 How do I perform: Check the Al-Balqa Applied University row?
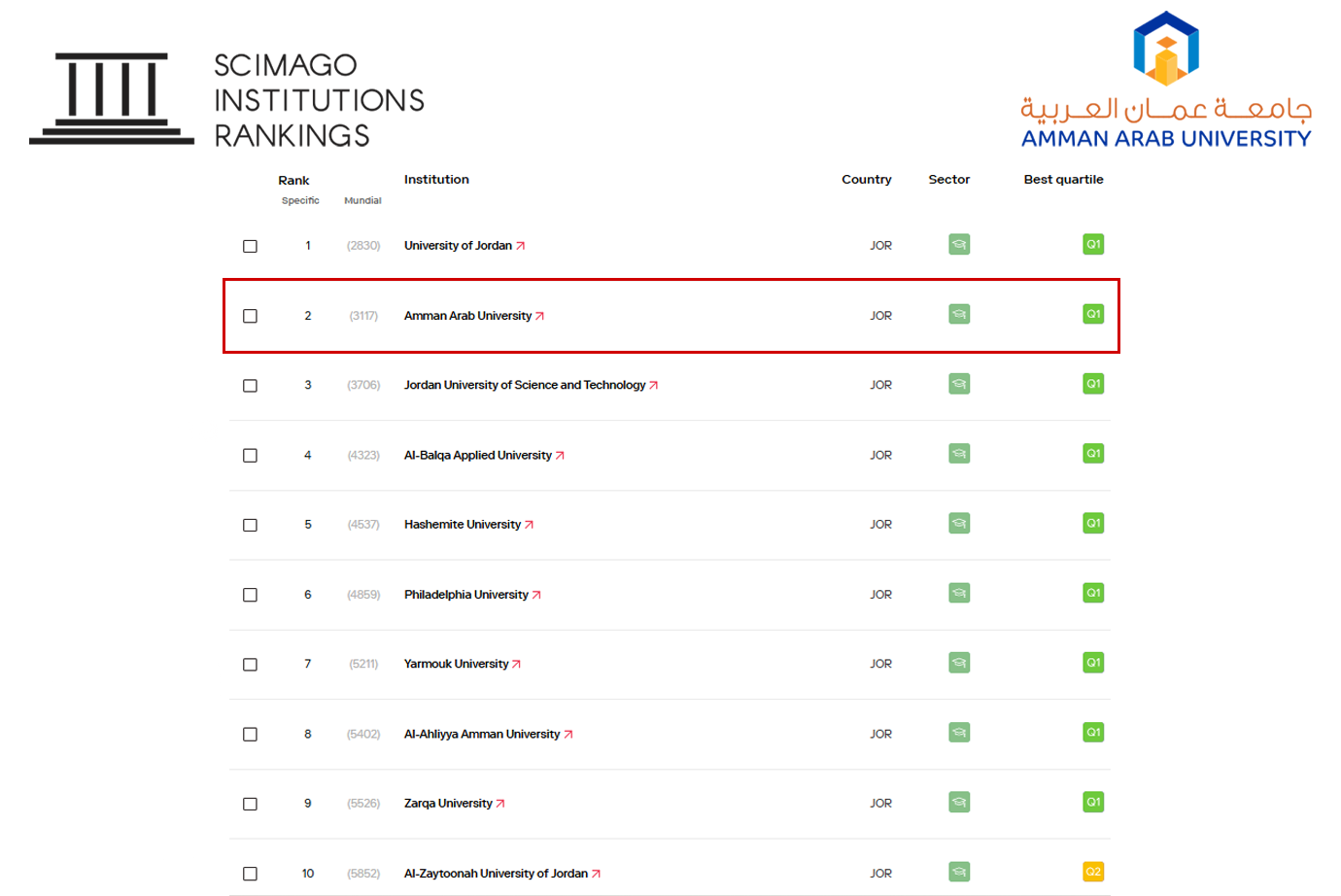(250, 456)
